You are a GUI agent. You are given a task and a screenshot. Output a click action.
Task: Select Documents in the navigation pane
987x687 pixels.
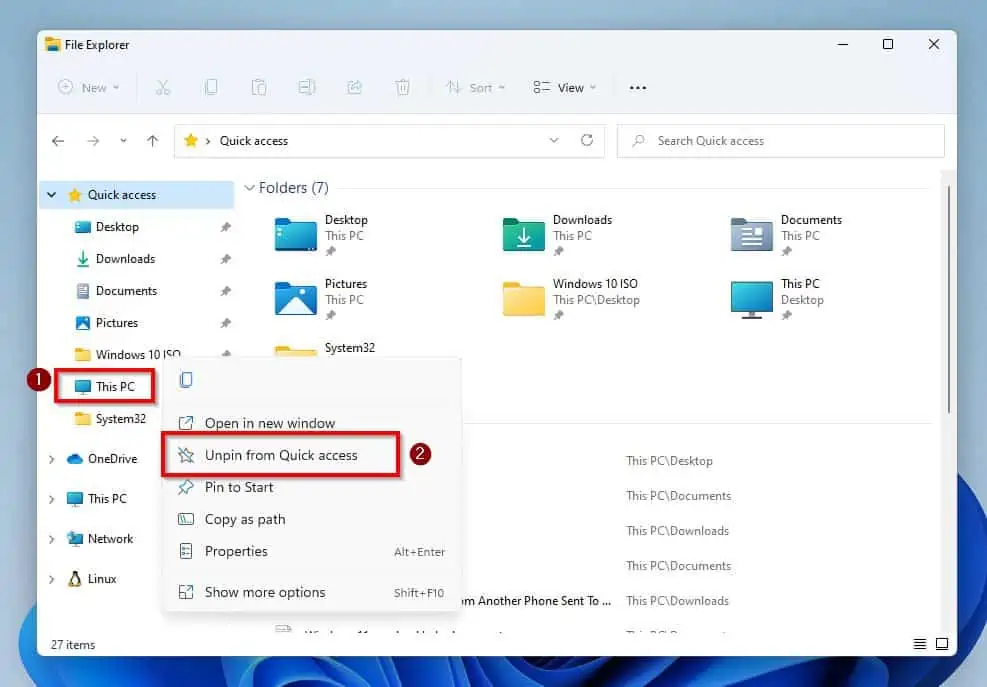(x=127, y=291)
